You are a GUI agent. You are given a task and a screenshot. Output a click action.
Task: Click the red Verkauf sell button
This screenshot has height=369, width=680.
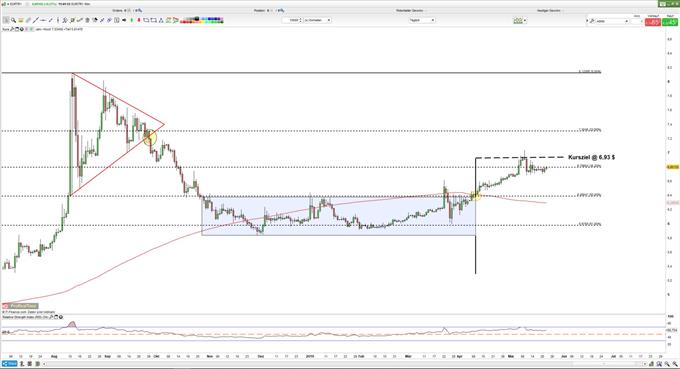pos(653,22)
